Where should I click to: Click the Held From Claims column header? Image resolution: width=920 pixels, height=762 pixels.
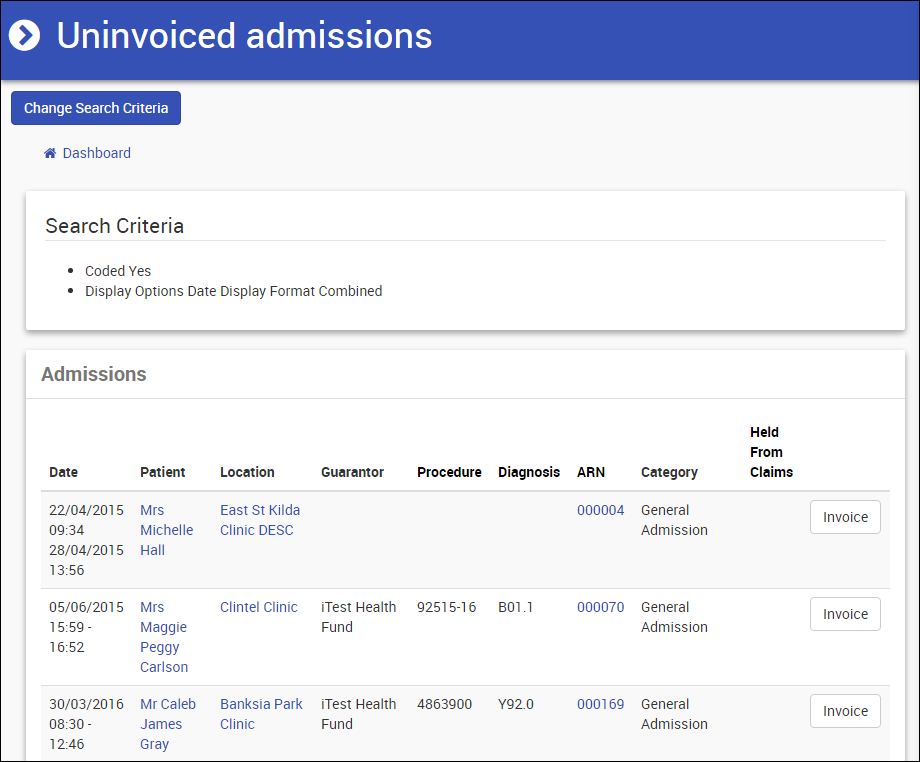[771, 452]
